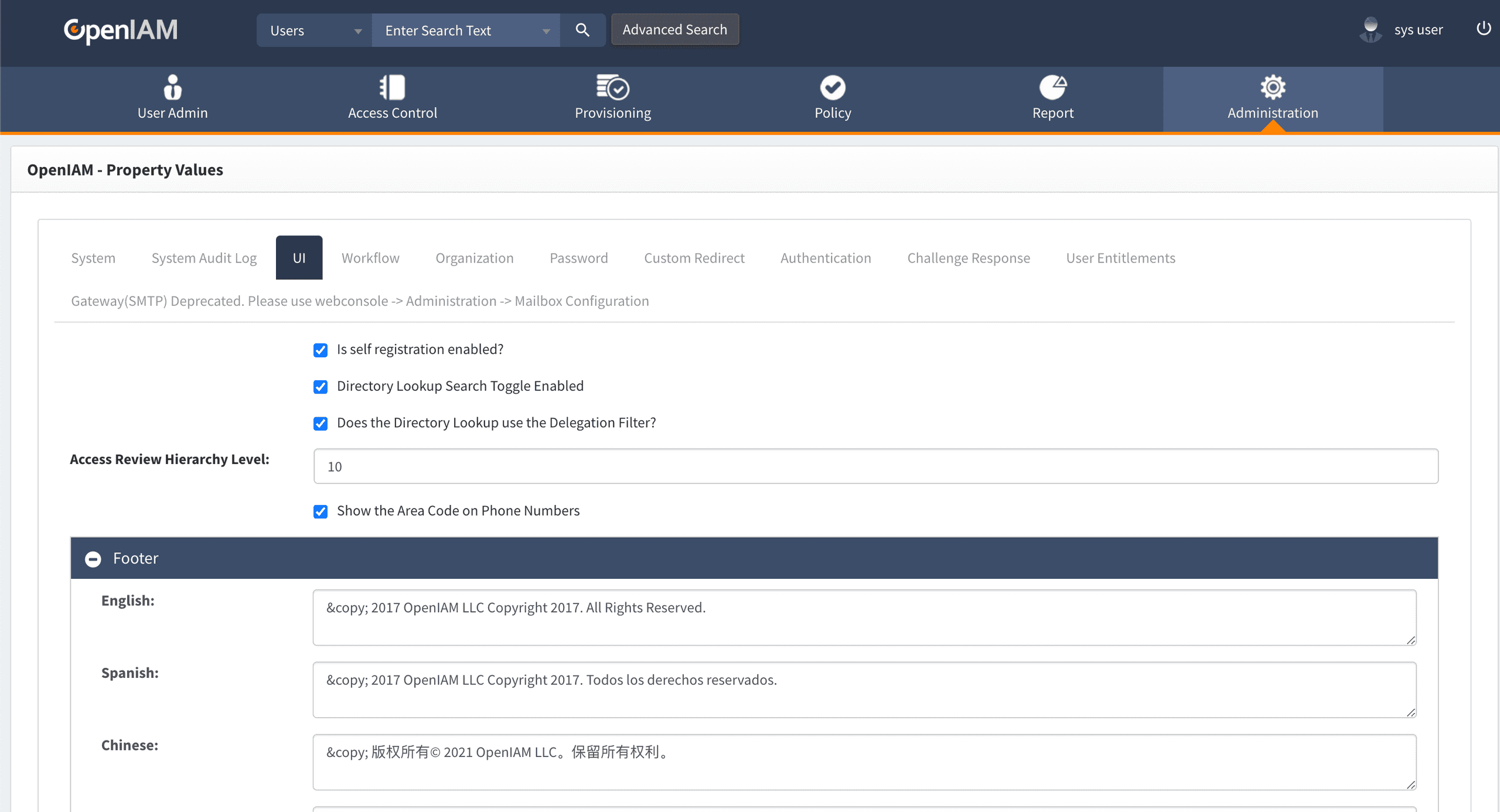Switch to the System tab

pos(93,258)
